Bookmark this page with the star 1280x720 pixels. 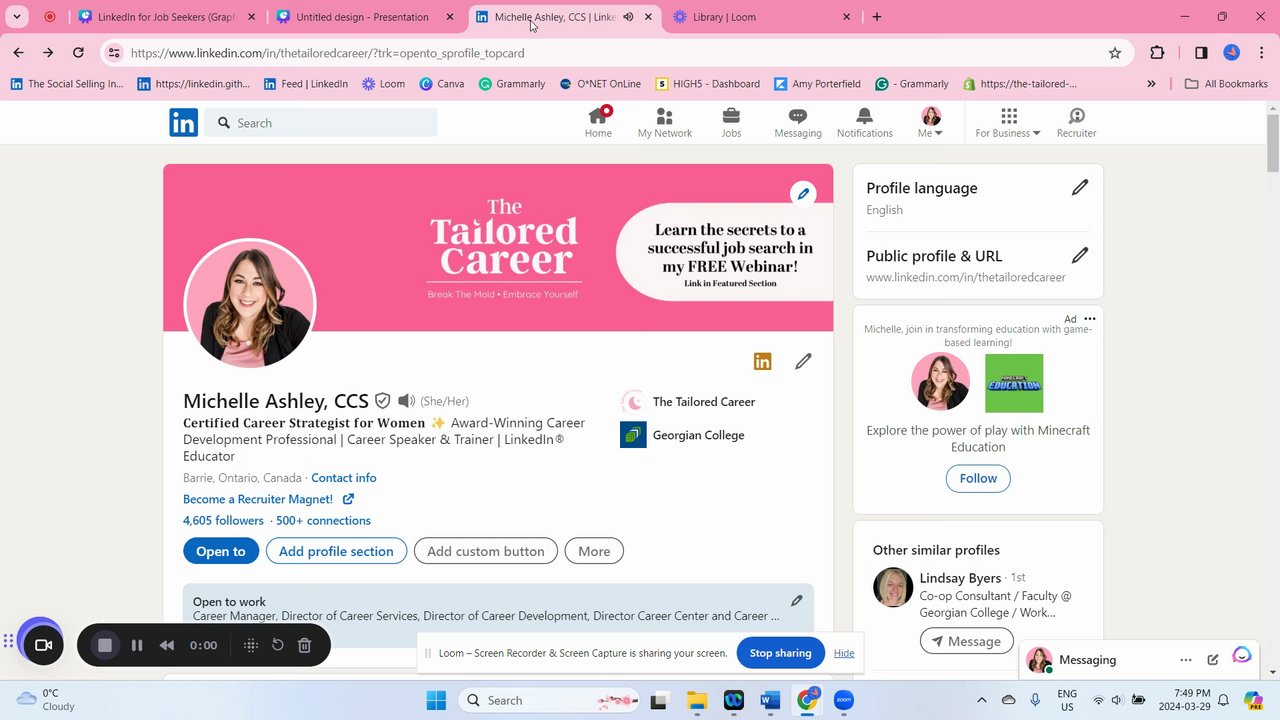pyautogui.click(x=1115, y=53)
